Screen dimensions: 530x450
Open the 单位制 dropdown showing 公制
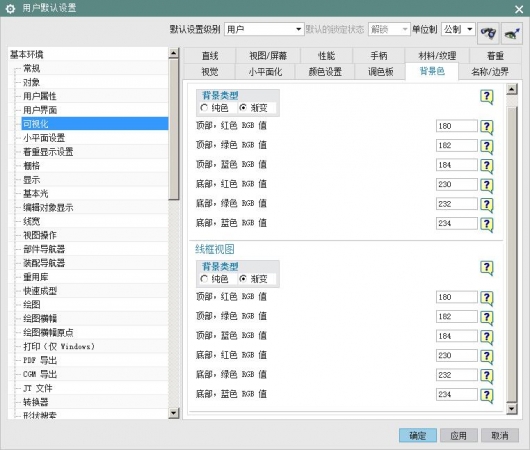tap(458, 29)
